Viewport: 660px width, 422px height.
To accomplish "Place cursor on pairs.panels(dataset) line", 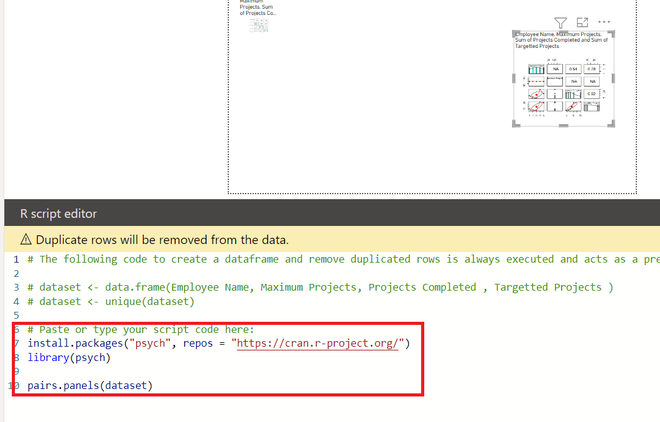I will (x=90, y=385).
